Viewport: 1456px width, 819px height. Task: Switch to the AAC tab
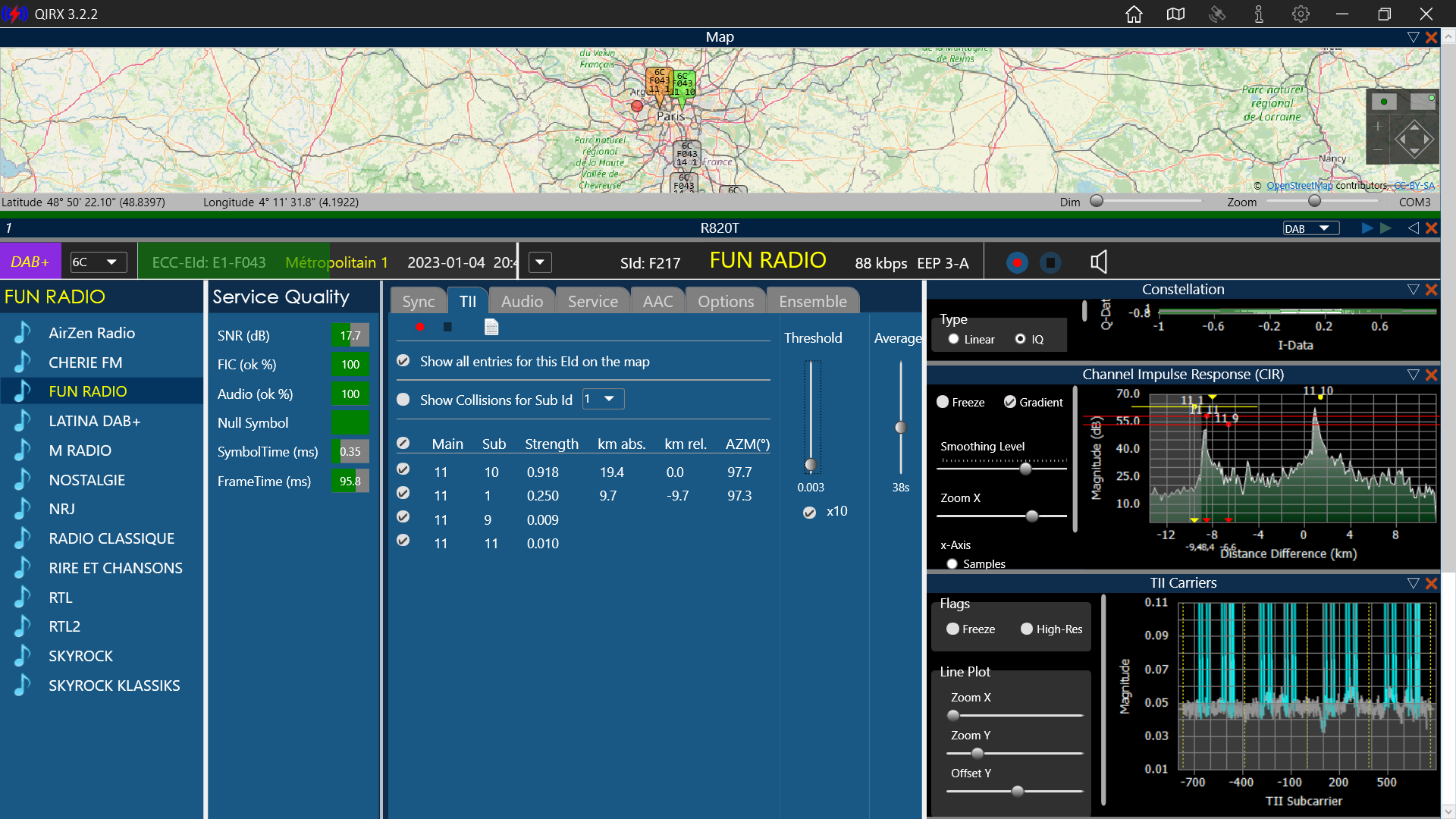point(657,301)
